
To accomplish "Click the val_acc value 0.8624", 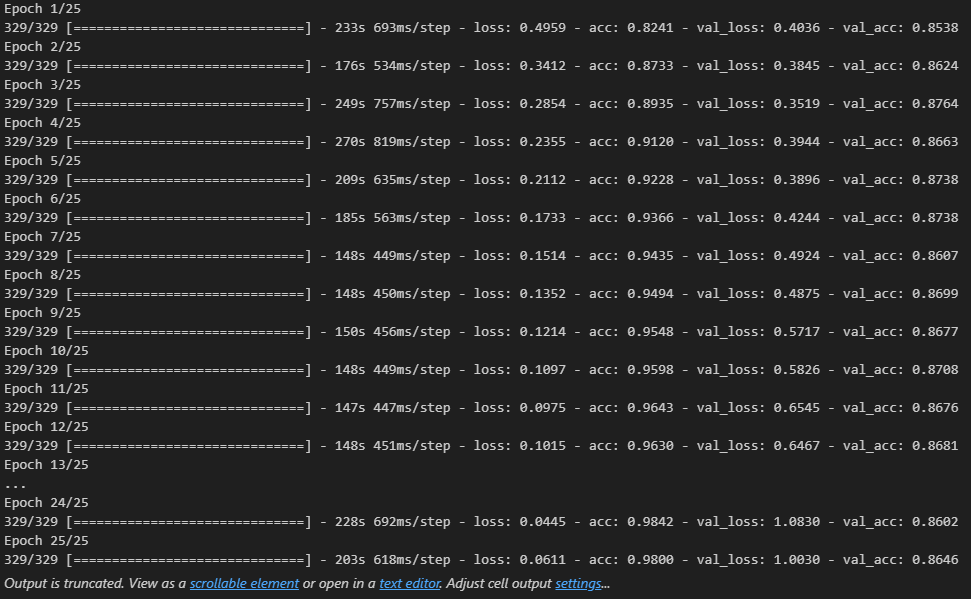I will 935,66.
